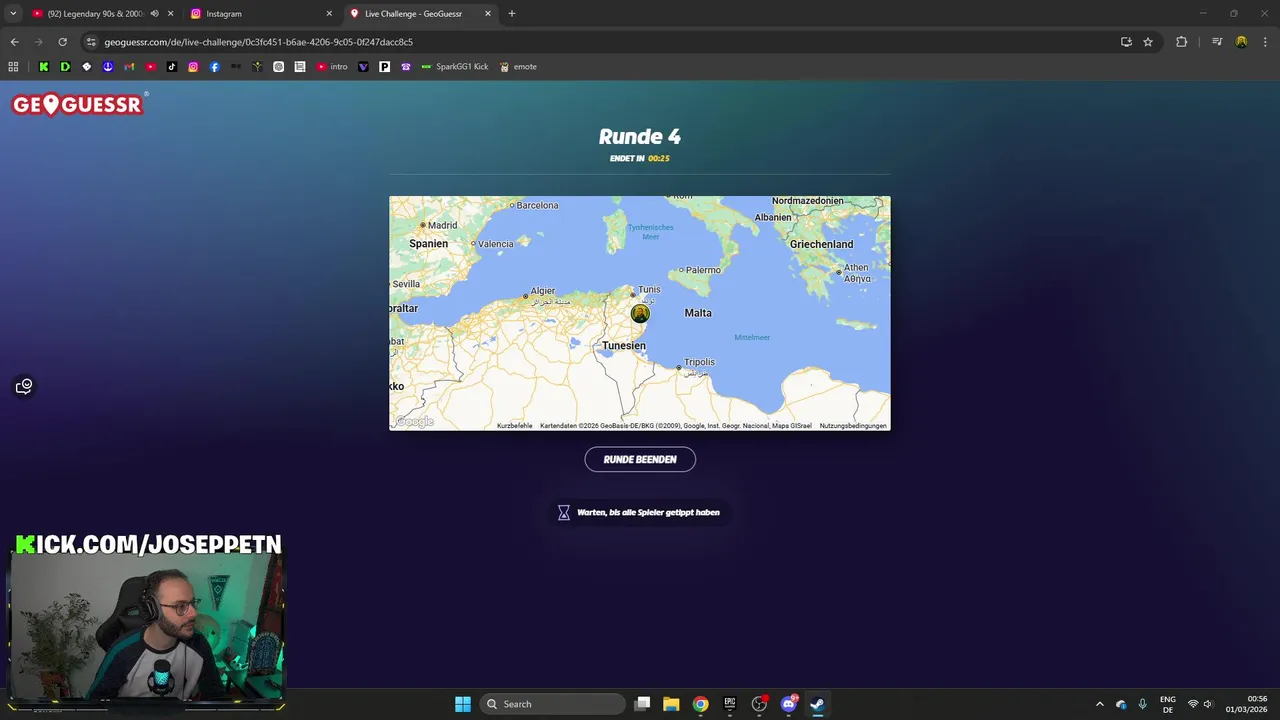Viewport: 1280px width, 720px height.
Task: Click the Valencia label on the map
Action: click(496, 244)
